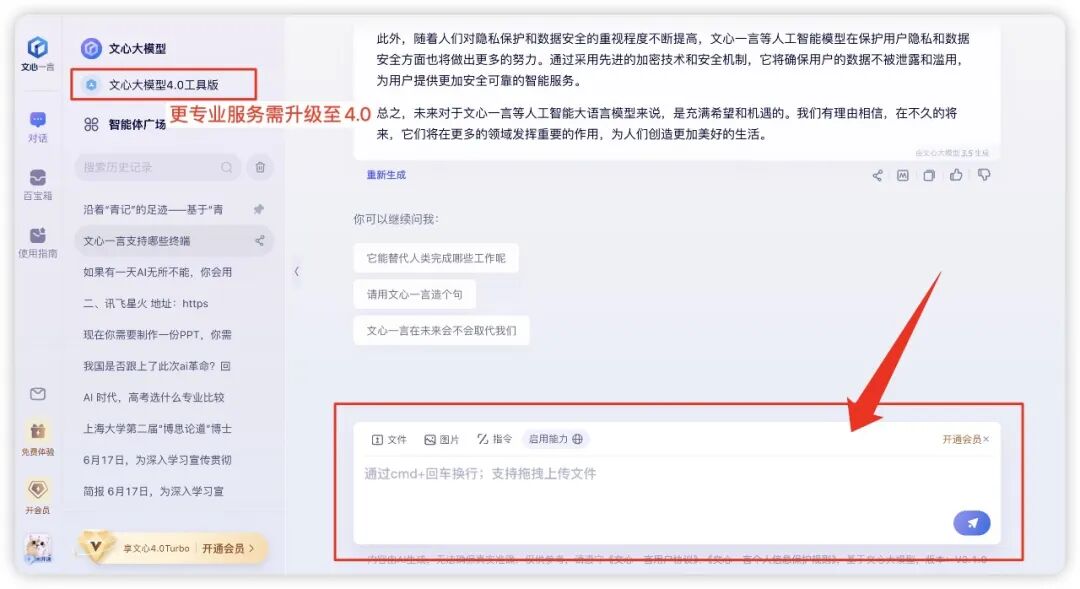Image resolution: width=1080 pixels, height=589 pixels.
Task: Collapse the history panel with left chevron
Action: click(x=296, y=271)
